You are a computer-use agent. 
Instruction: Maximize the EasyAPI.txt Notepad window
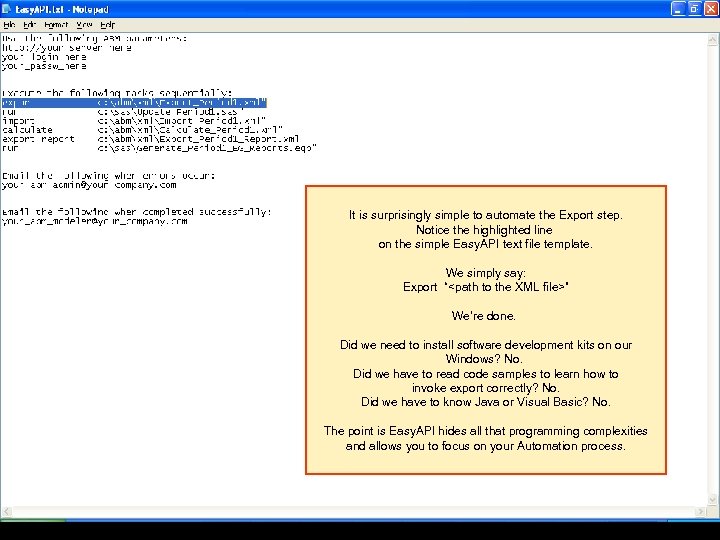(694, 9)
